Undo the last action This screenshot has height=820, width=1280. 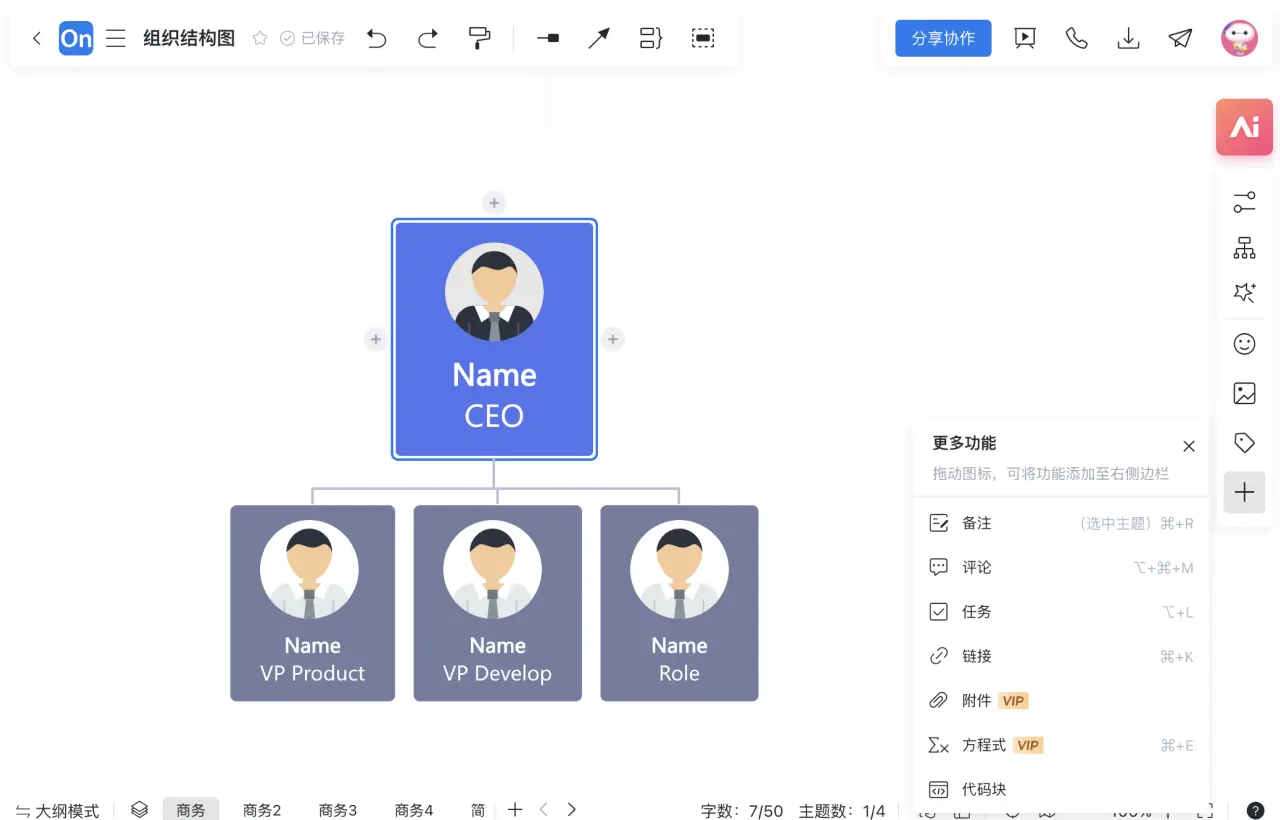[377, 38]
